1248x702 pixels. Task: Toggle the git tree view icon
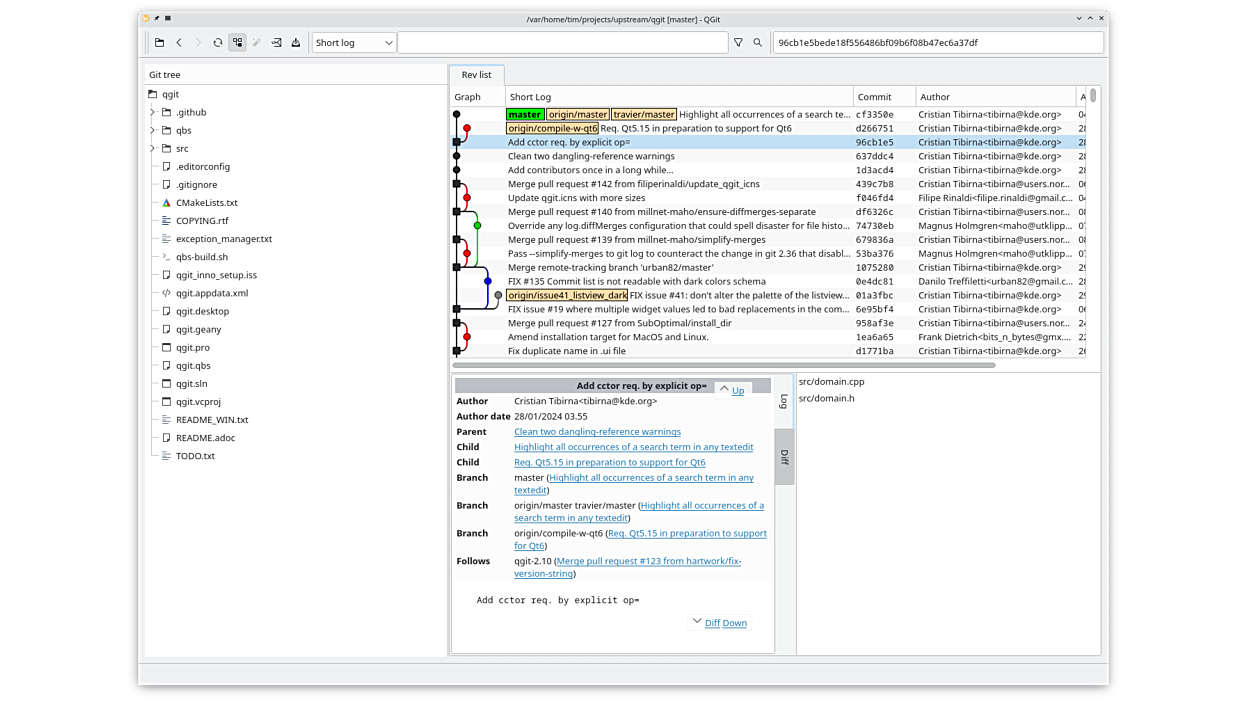click(237, 43)
